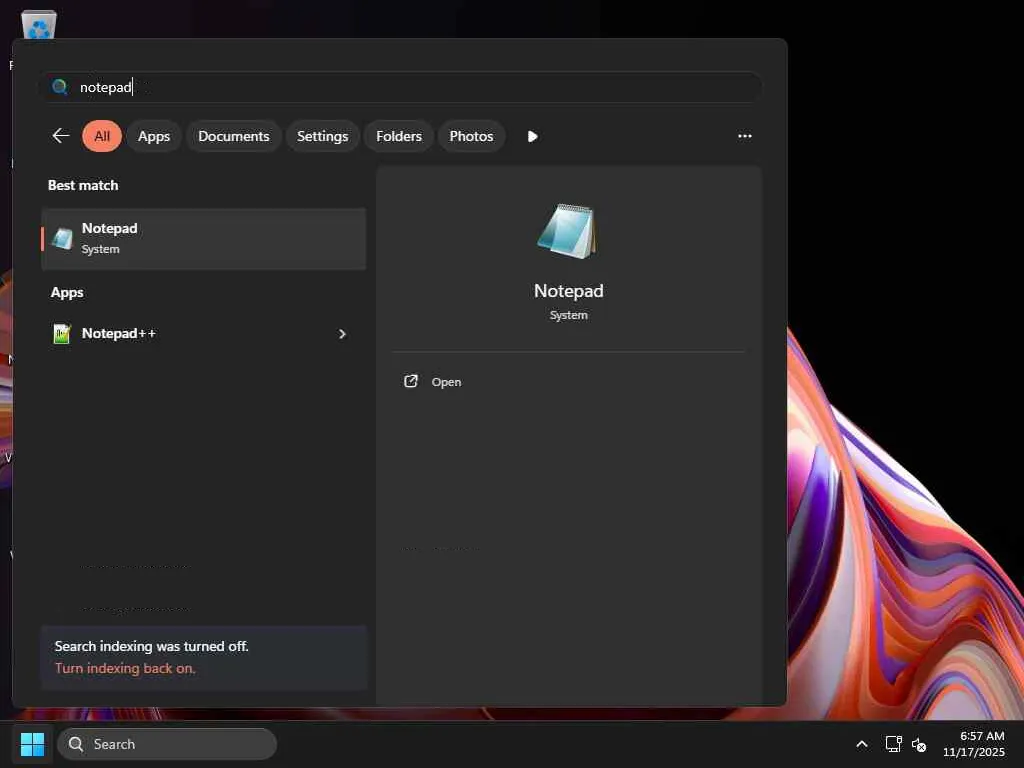Go back using the left arrow icon

tap(61, 136)
